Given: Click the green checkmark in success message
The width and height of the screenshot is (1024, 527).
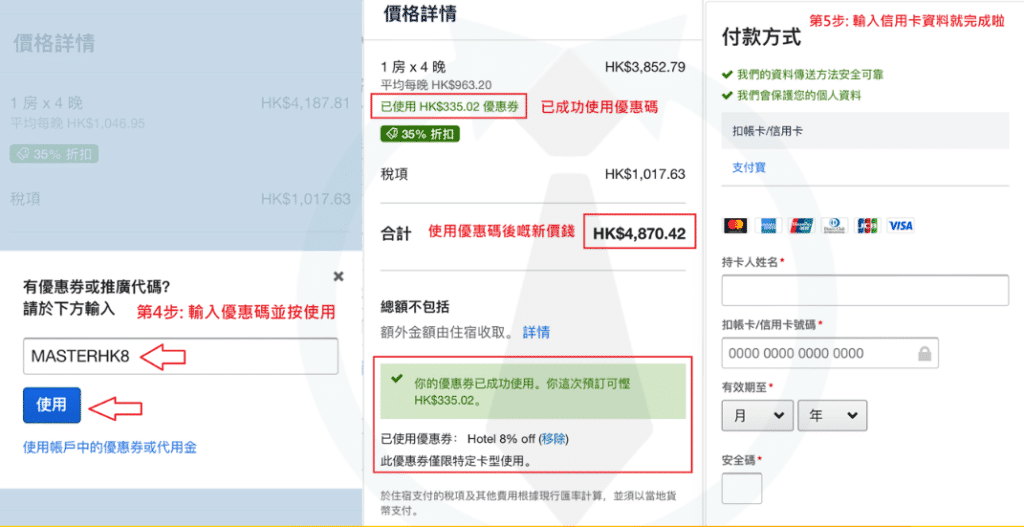Looking at the screenshot, I should tap(396, 379).
